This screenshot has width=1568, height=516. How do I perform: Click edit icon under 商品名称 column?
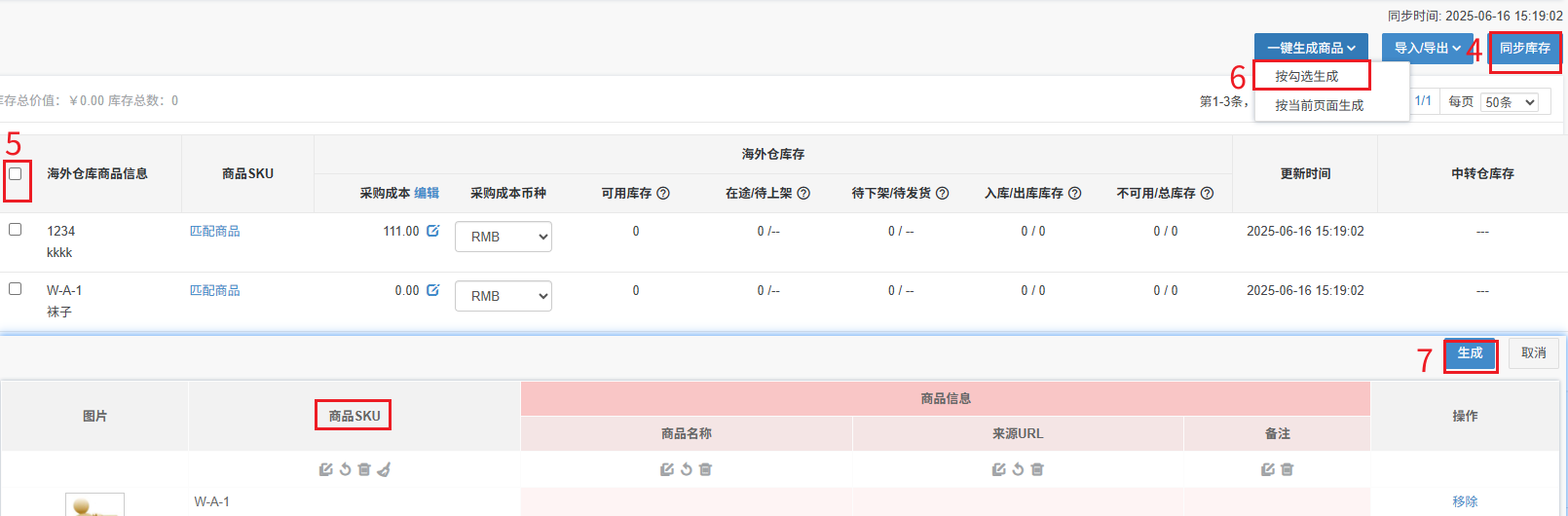(x=667, y=469)
